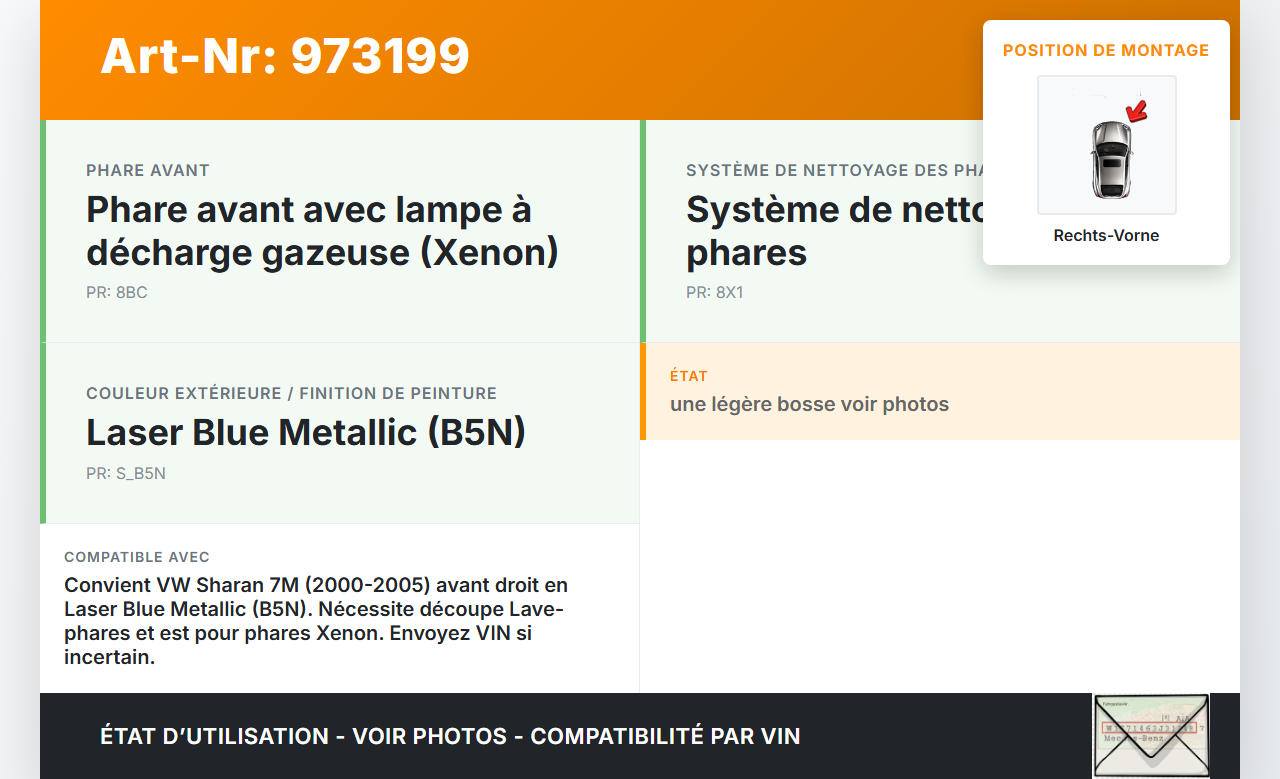Click the VIN envelope icon
Viewport: 1280px width, 779px height.
point(1150,736)
